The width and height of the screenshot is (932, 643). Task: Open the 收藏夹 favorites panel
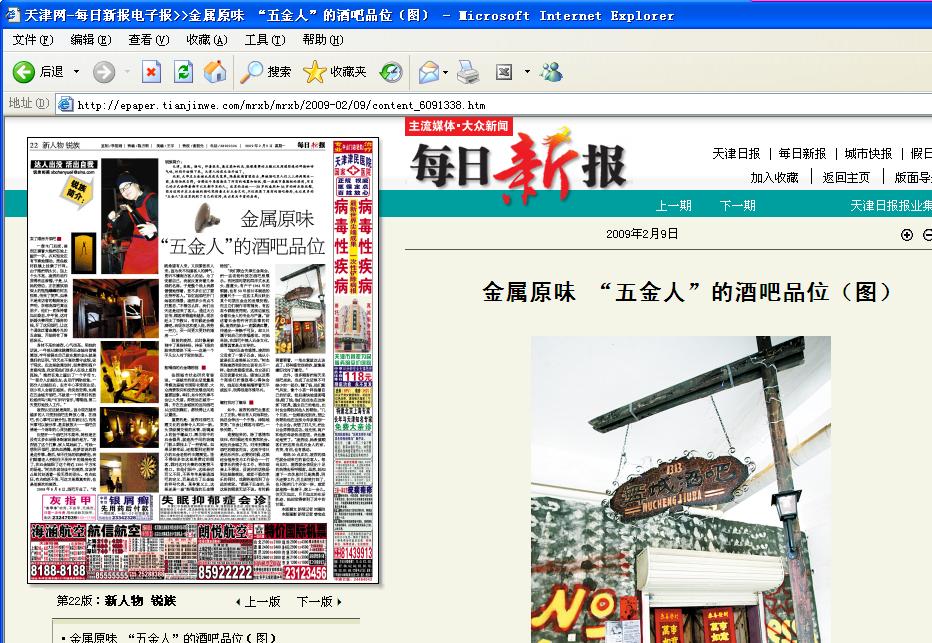pos(335,72)
